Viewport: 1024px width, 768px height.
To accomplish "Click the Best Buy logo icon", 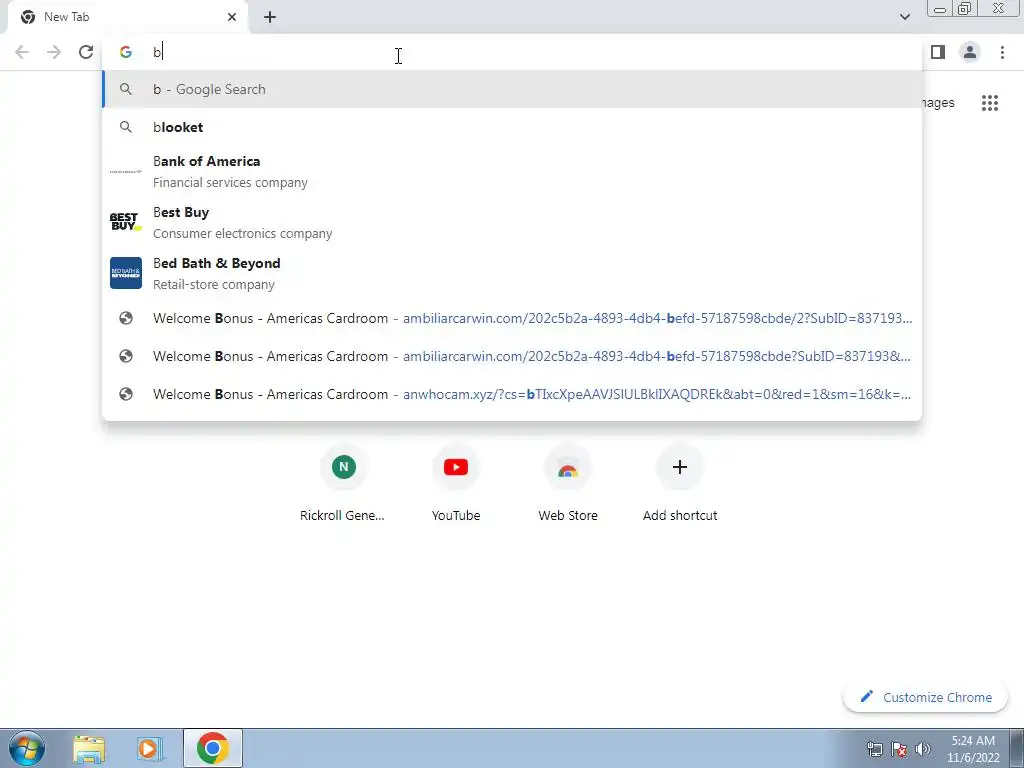I will (125, 222).
